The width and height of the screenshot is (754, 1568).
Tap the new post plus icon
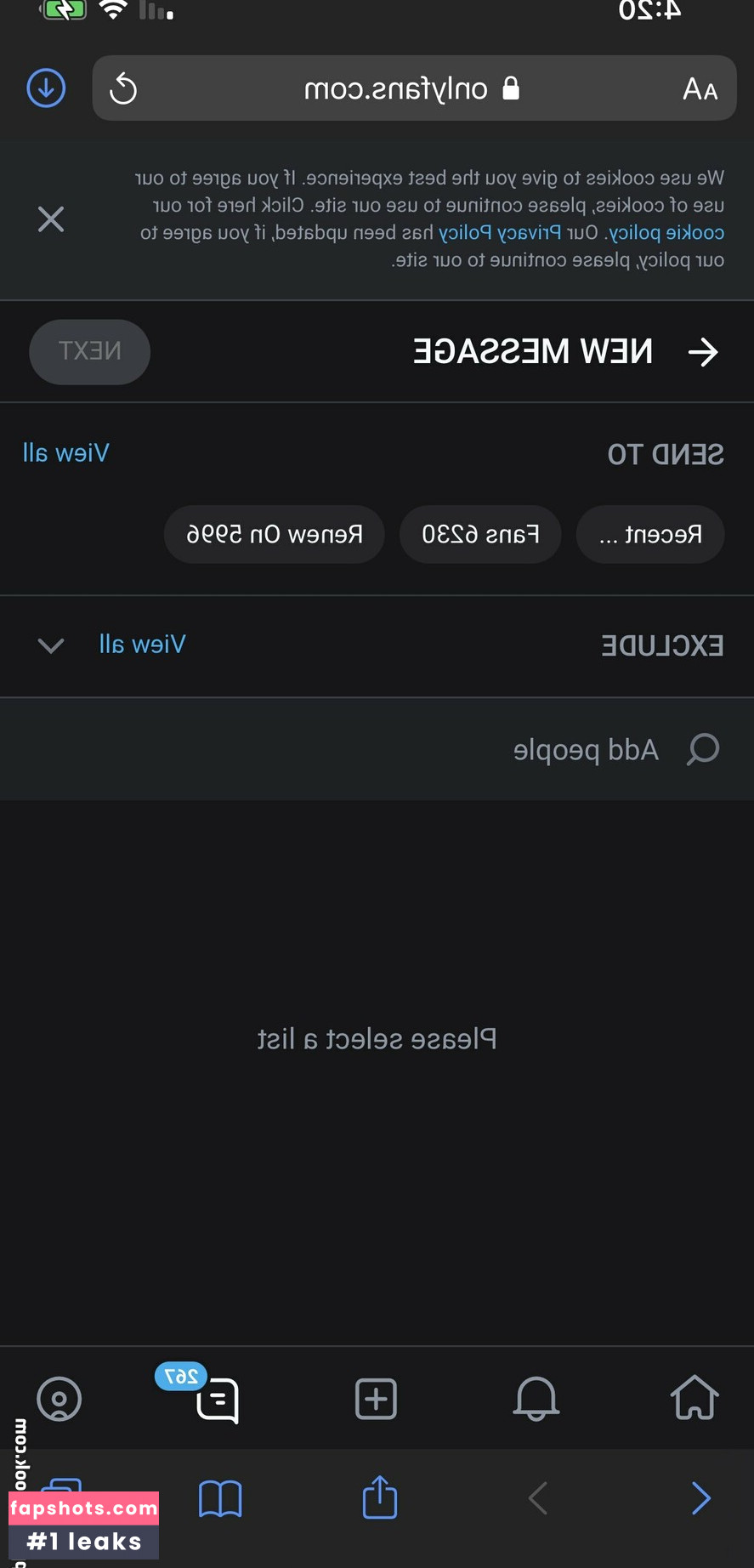click(376, 1398)
